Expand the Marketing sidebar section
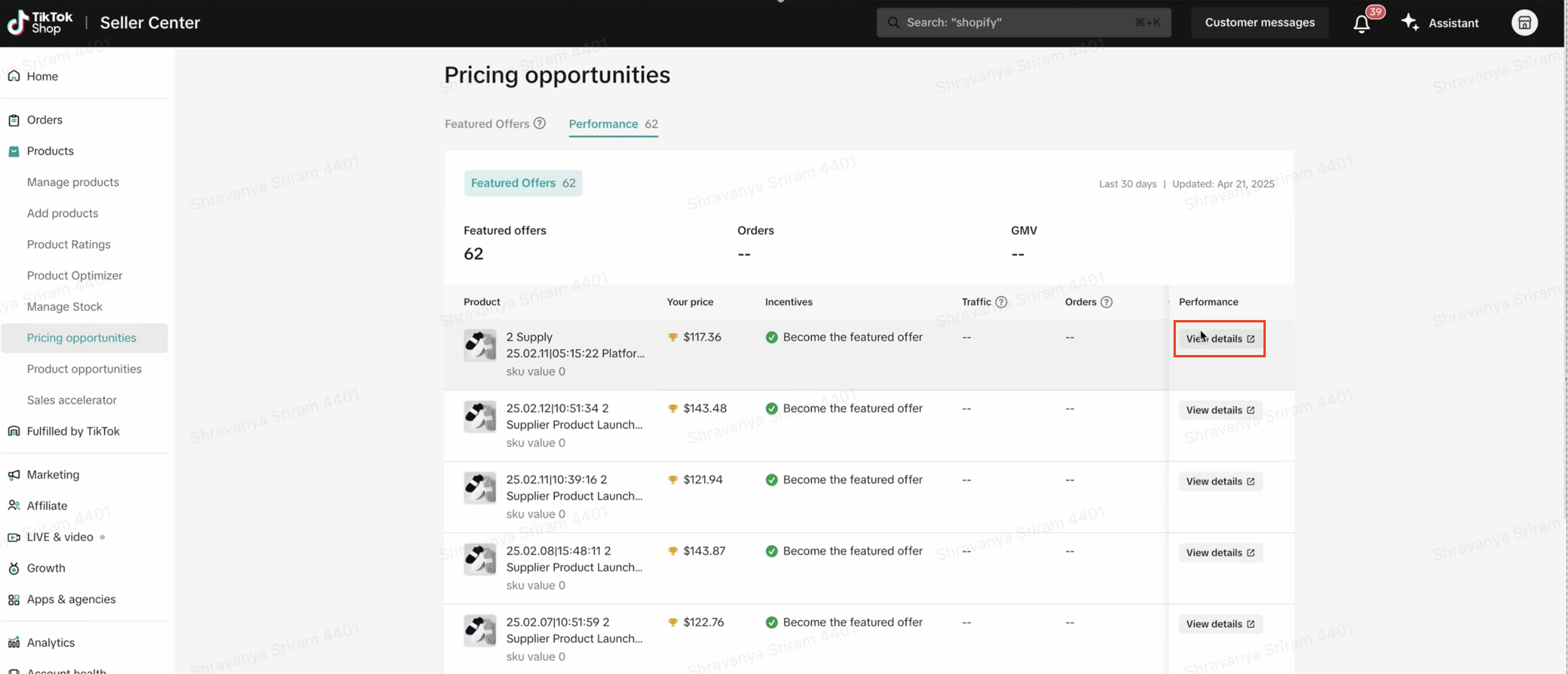The width and height of the screenshot is (1568, 674). [x=53, y=474]
